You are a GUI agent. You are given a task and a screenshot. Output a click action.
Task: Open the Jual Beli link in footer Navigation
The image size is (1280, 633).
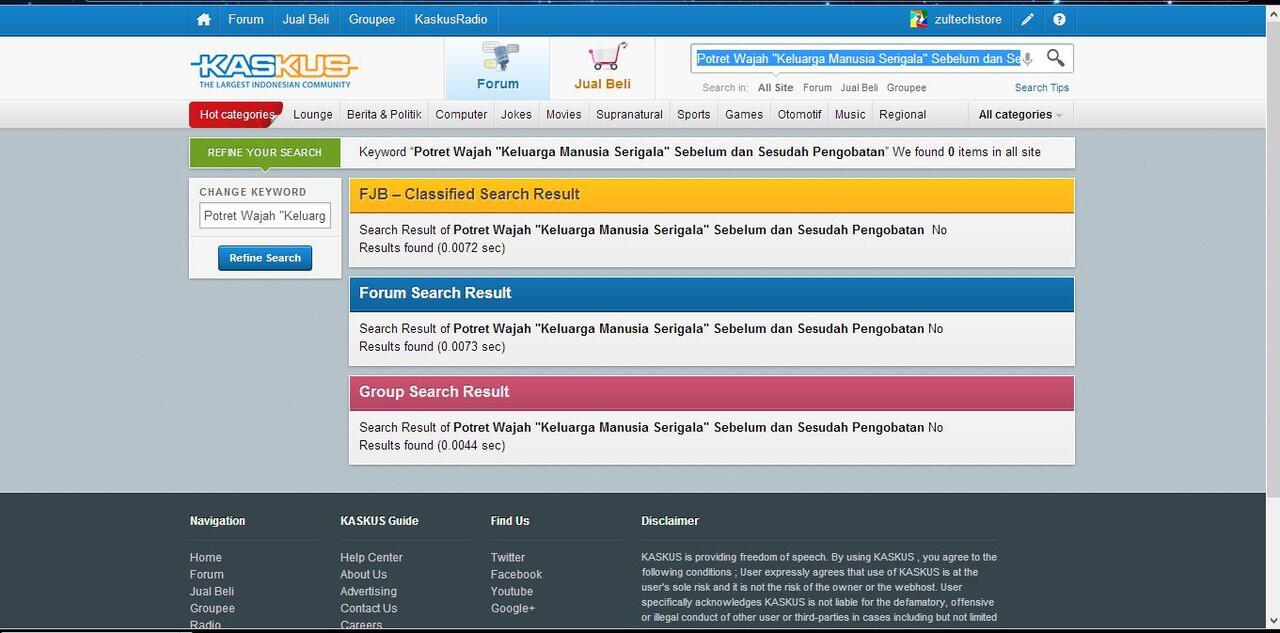tap(212, 592)
